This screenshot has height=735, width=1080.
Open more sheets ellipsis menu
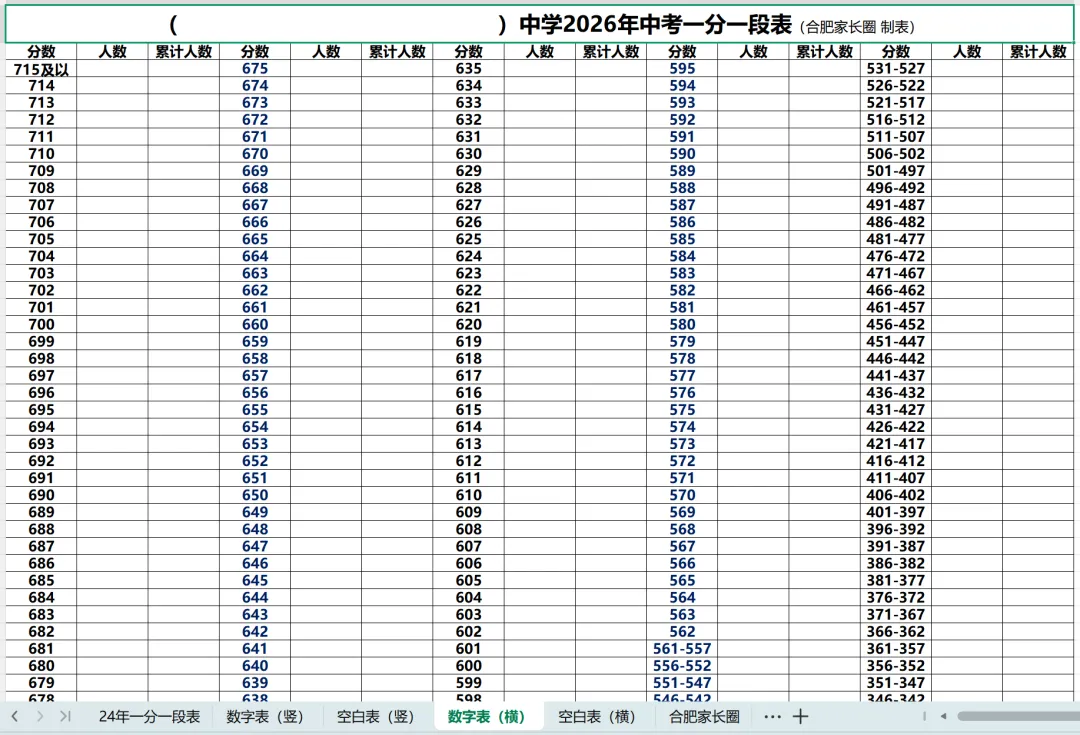[773, 716]
